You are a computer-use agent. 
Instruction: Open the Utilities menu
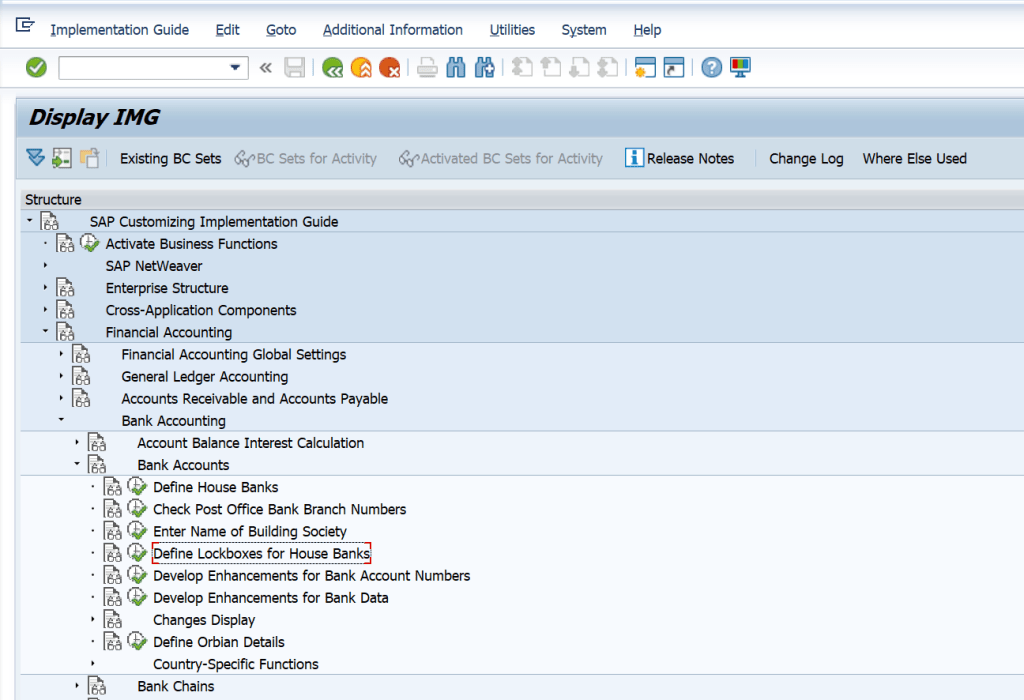click(512, 29)
